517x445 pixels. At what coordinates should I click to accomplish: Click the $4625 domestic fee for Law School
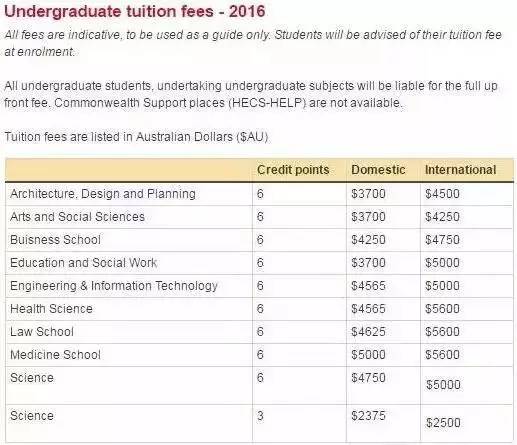(x=368, y=332)
